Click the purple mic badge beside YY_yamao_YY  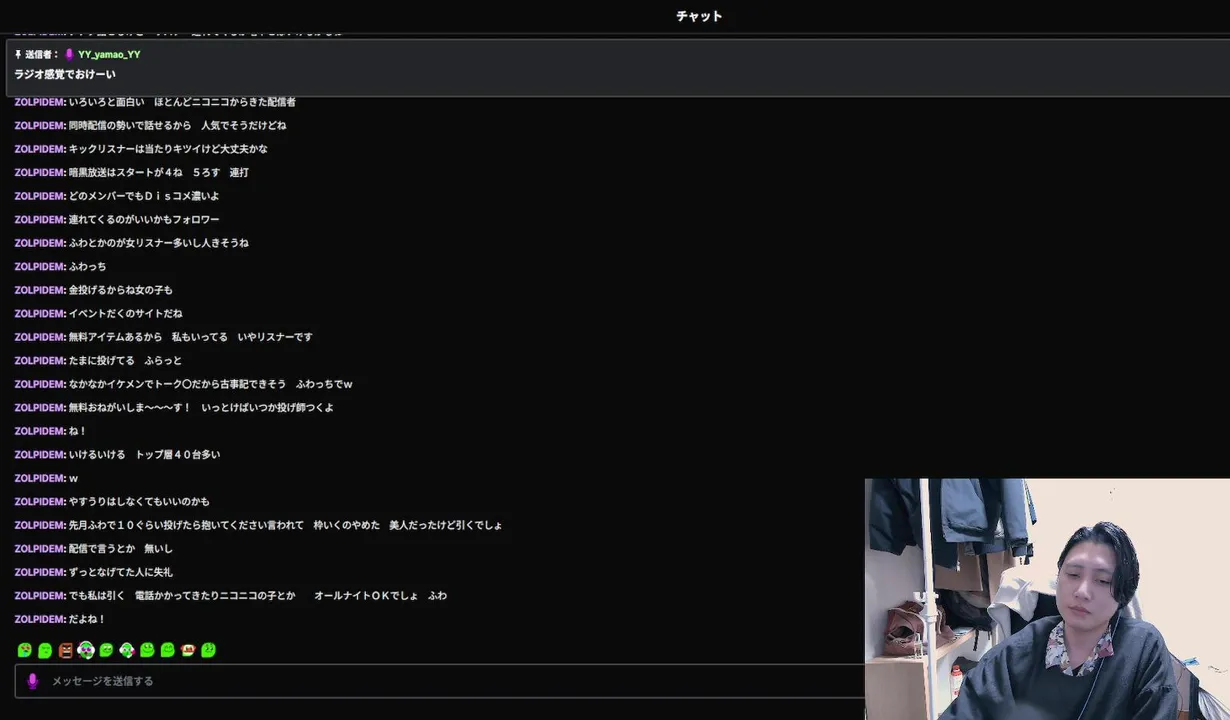coord(69,54)
